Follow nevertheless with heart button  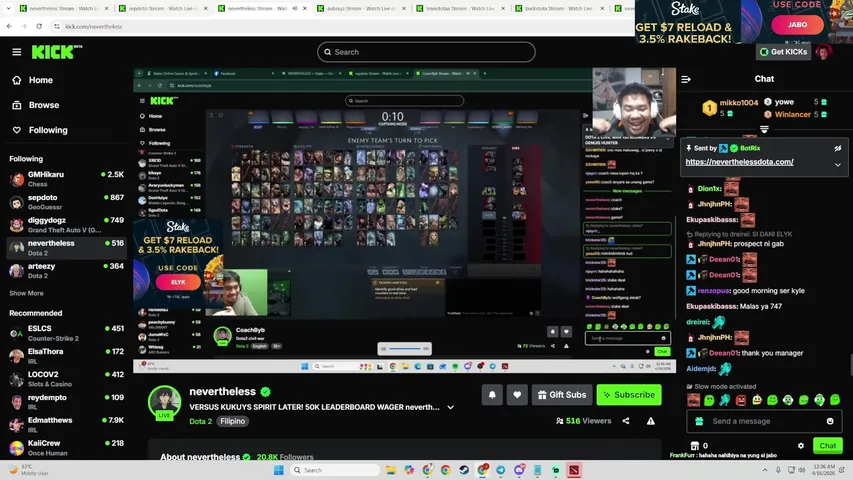tap(517, 395)
